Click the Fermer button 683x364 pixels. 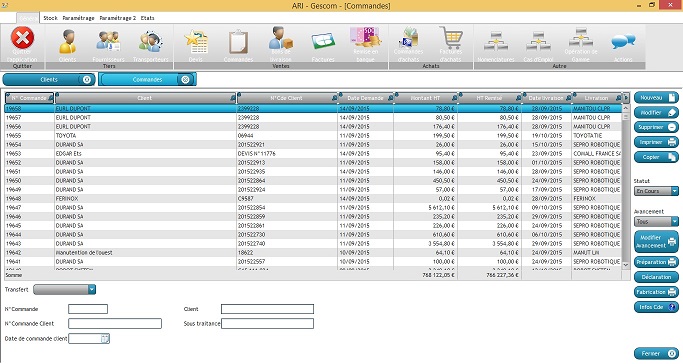click(x=656, y=354)
